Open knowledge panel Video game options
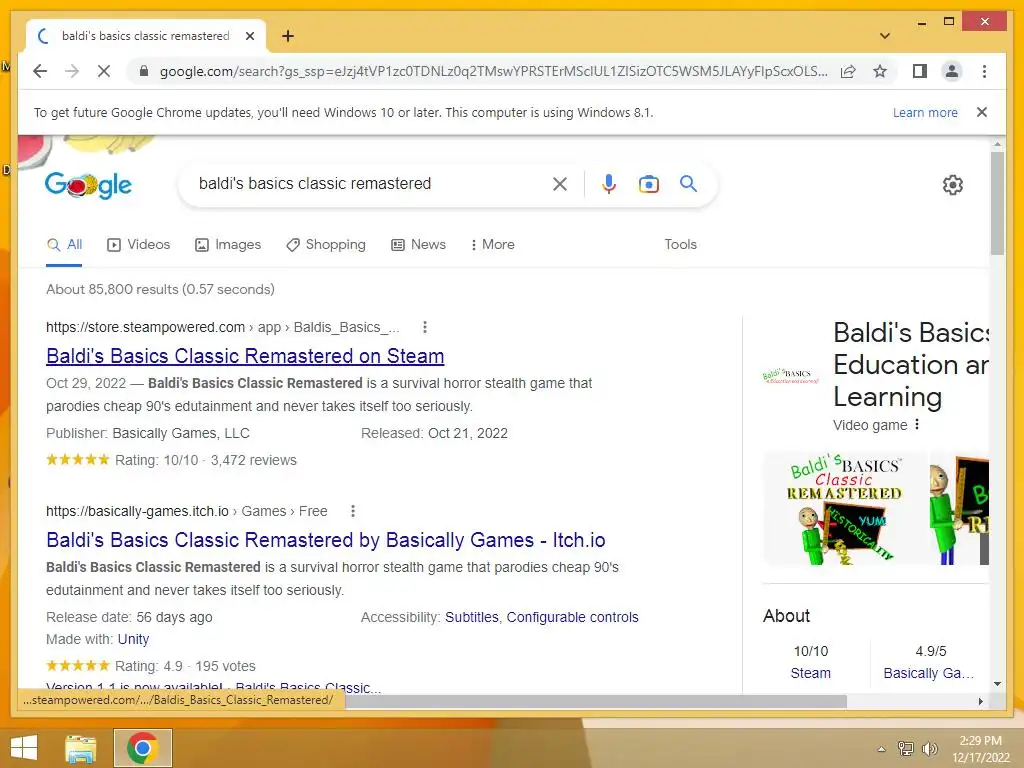The height and width of the screenshot is (768, 1024). pyautogui.click(x=917, y=424)
